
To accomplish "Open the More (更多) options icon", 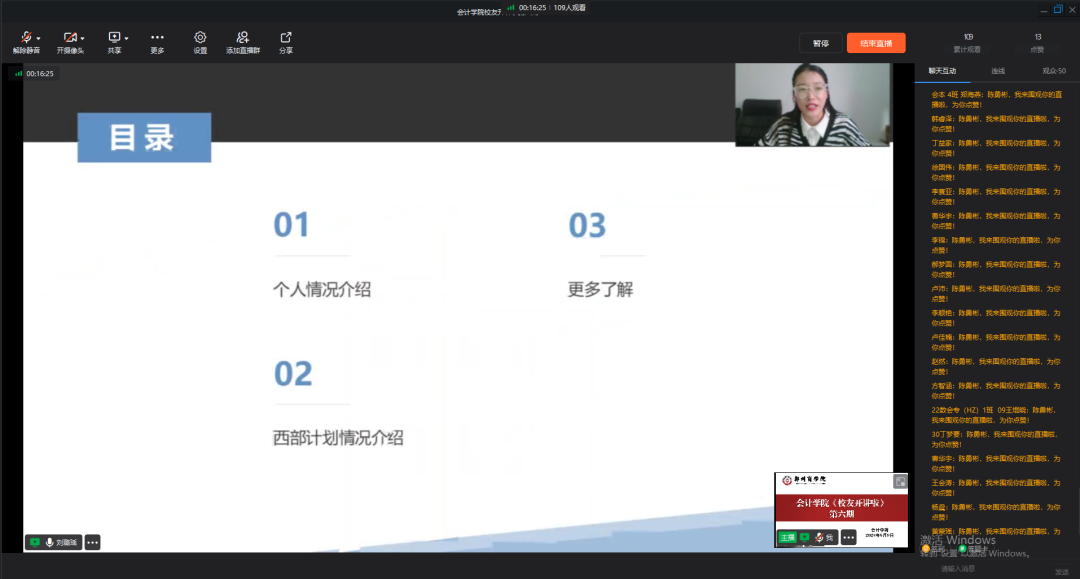I will click(x=157, y=38).
